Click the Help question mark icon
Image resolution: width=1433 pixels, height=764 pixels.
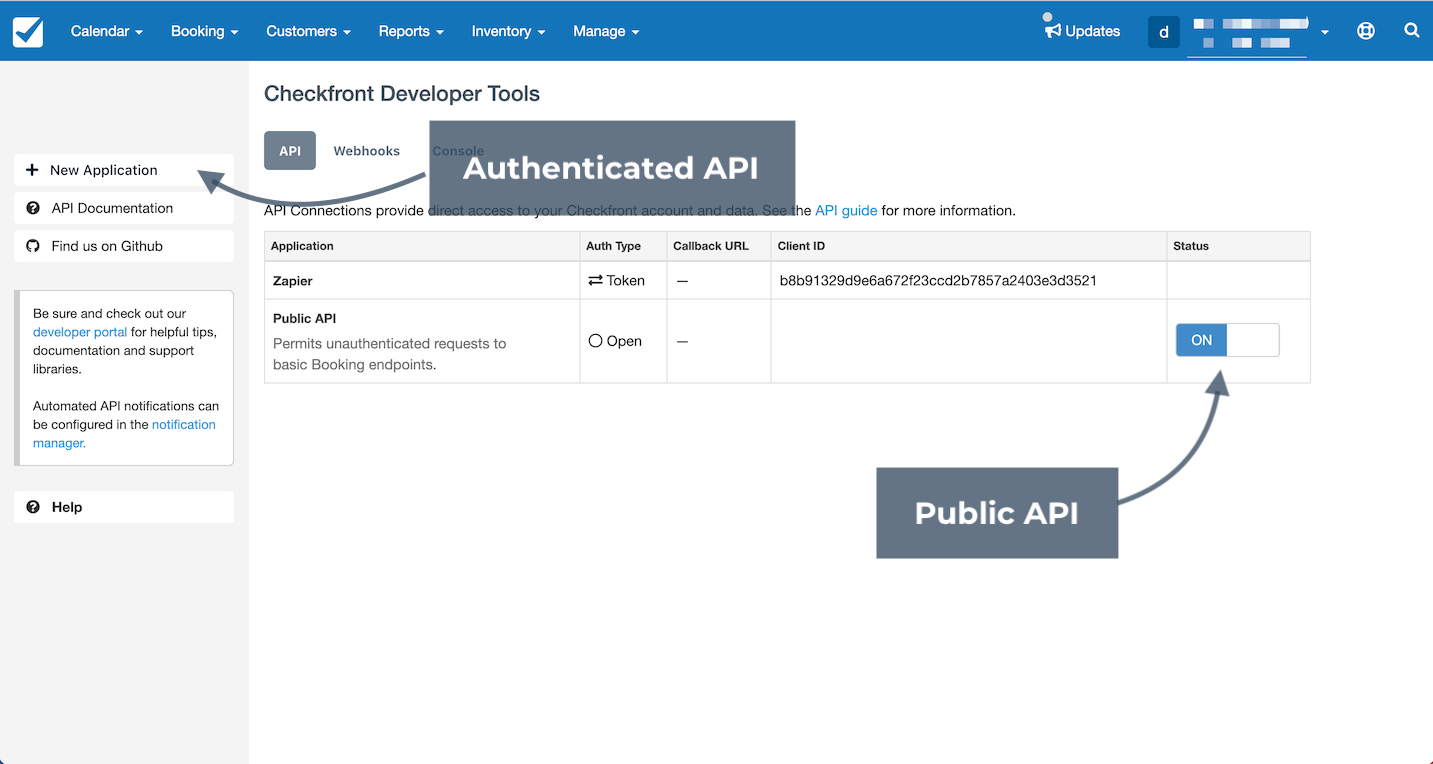tap(33, 507)
